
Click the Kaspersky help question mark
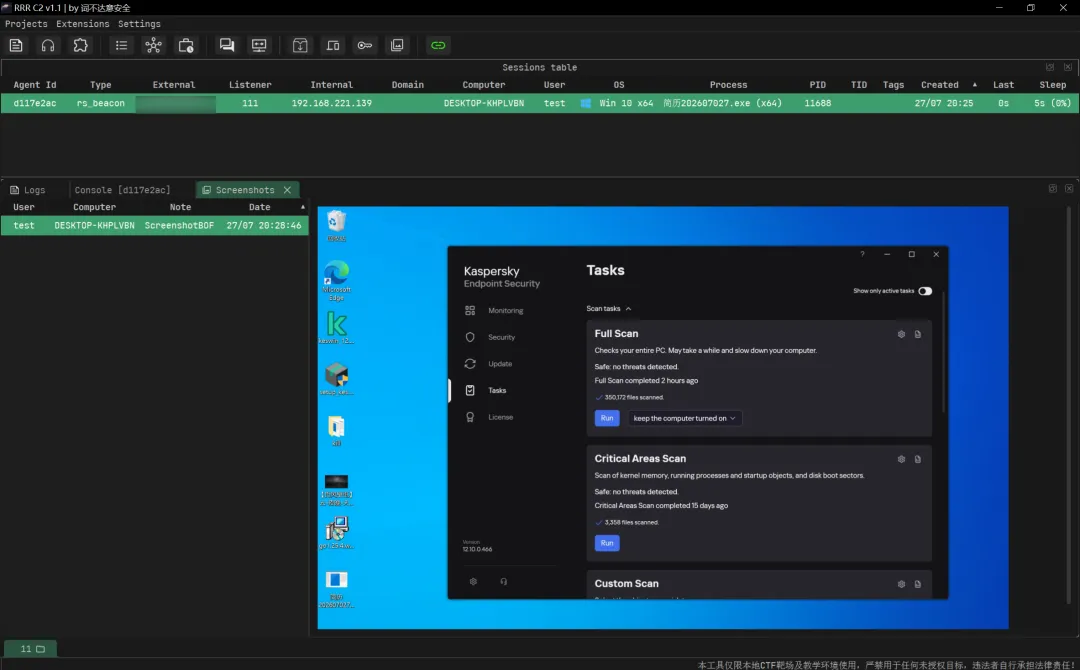click(x=862, y=254)
